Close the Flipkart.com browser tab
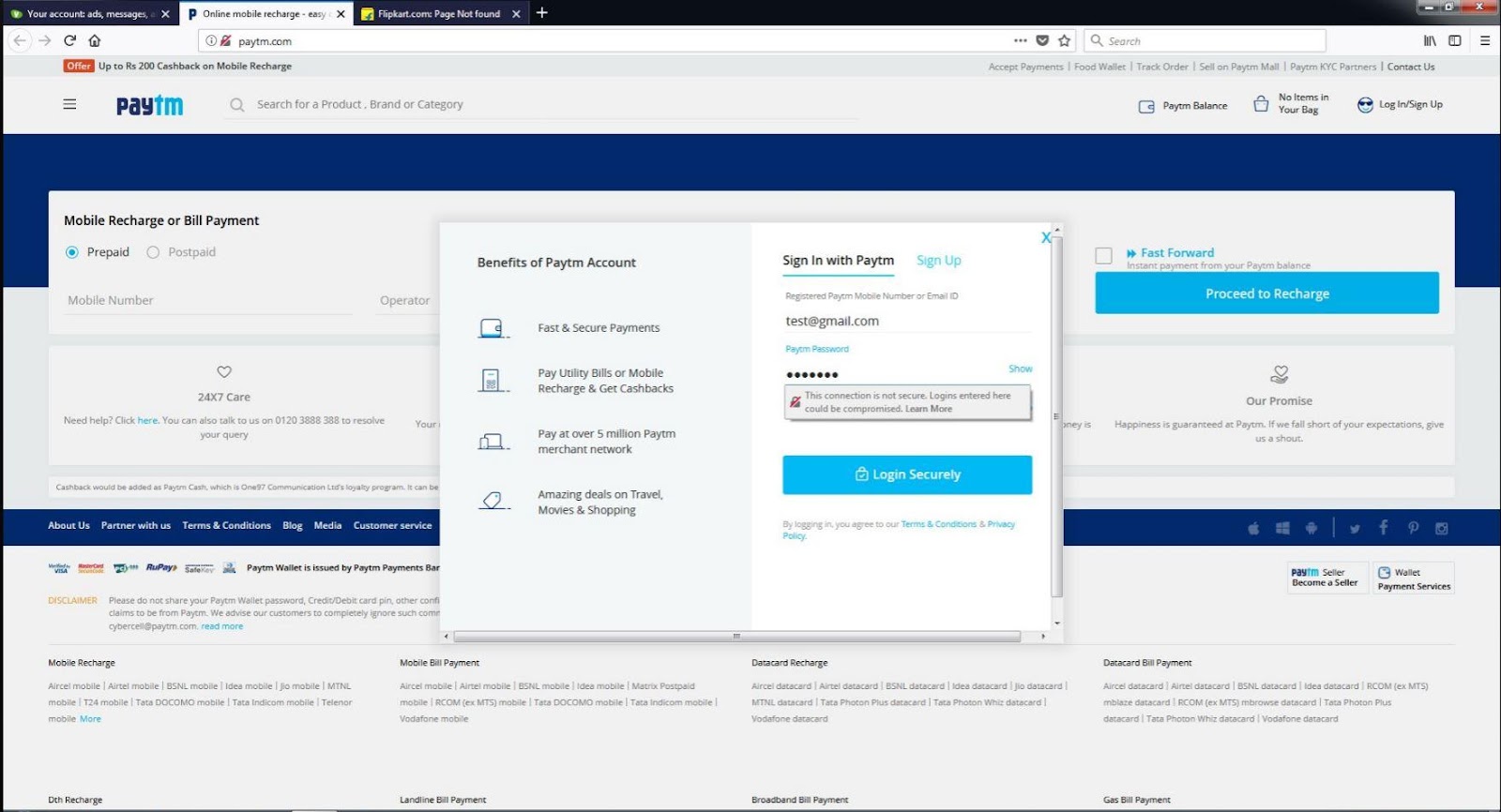The width and height of the screenshot is (1501, 812). 516,14
